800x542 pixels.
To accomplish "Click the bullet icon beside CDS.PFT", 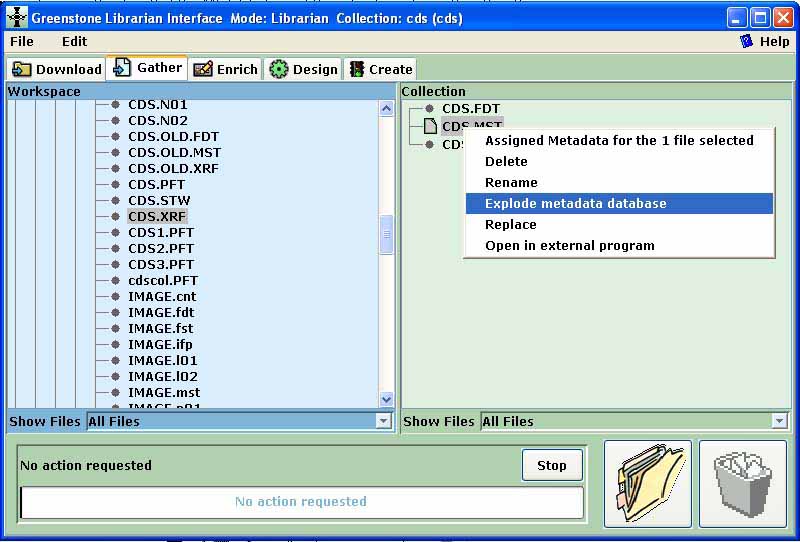I will coord(115,185).
